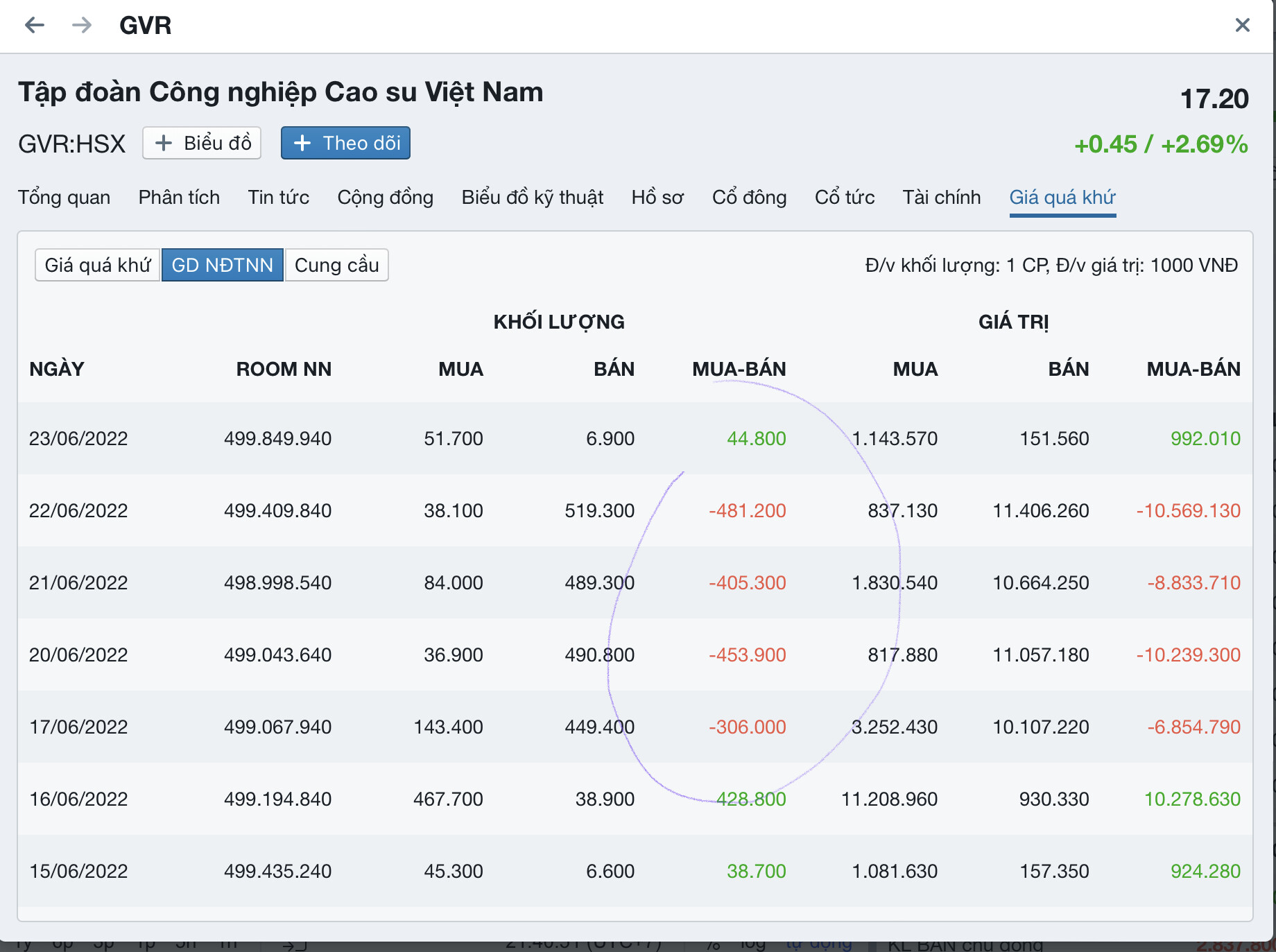This screenshot has width=1276, height=952.
Task: Open the Tin tức tab
Action: click(279, 198)
